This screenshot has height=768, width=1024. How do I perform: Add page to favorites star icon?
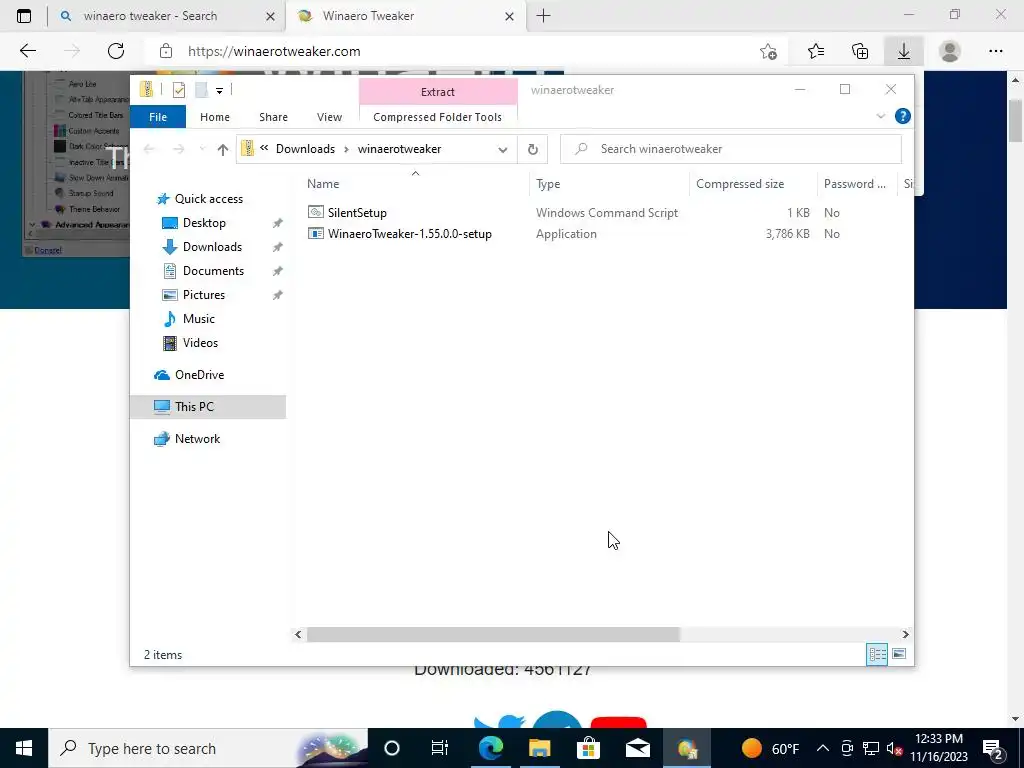[x=769, y=52]
